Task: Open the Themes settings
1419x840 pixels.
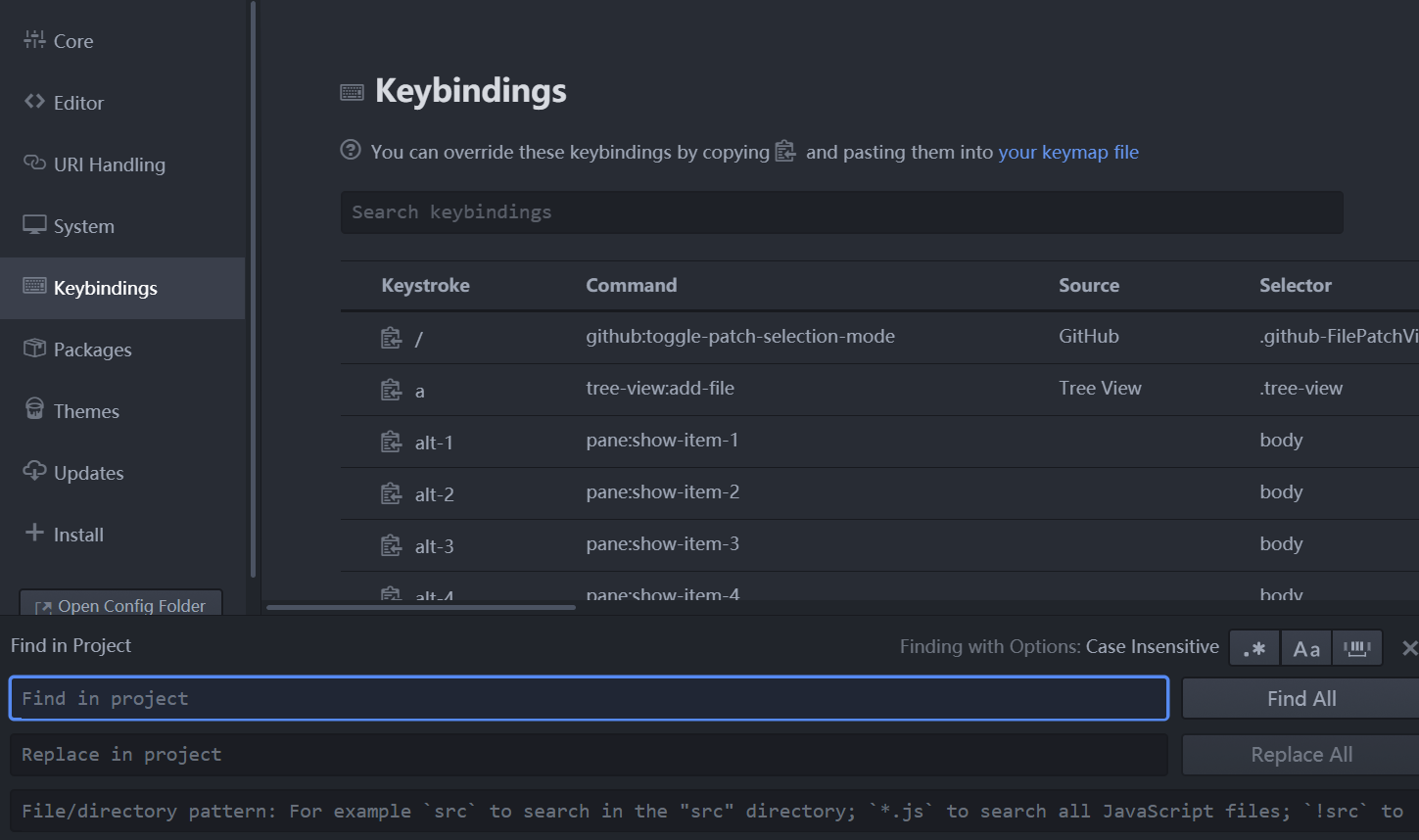Action: [86, 410]
